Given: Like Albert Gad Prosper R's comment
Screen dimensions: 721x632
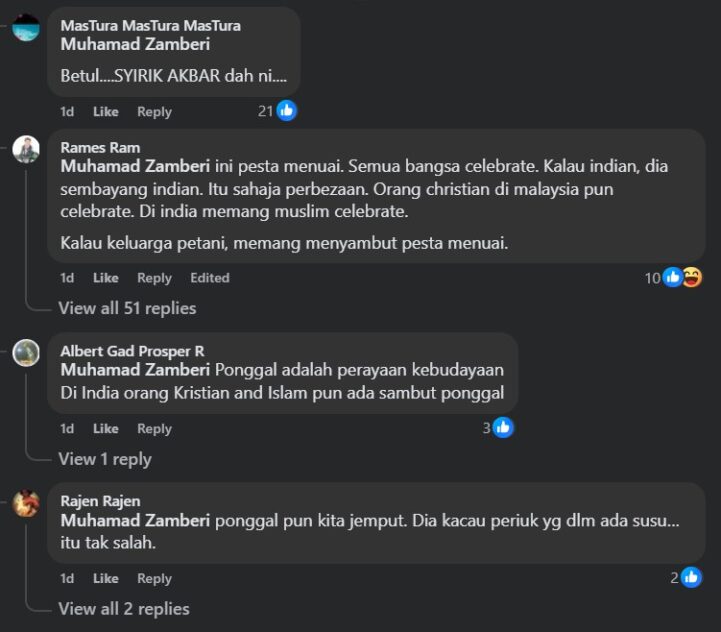Looking at the screenshot, I should point(106,428).
